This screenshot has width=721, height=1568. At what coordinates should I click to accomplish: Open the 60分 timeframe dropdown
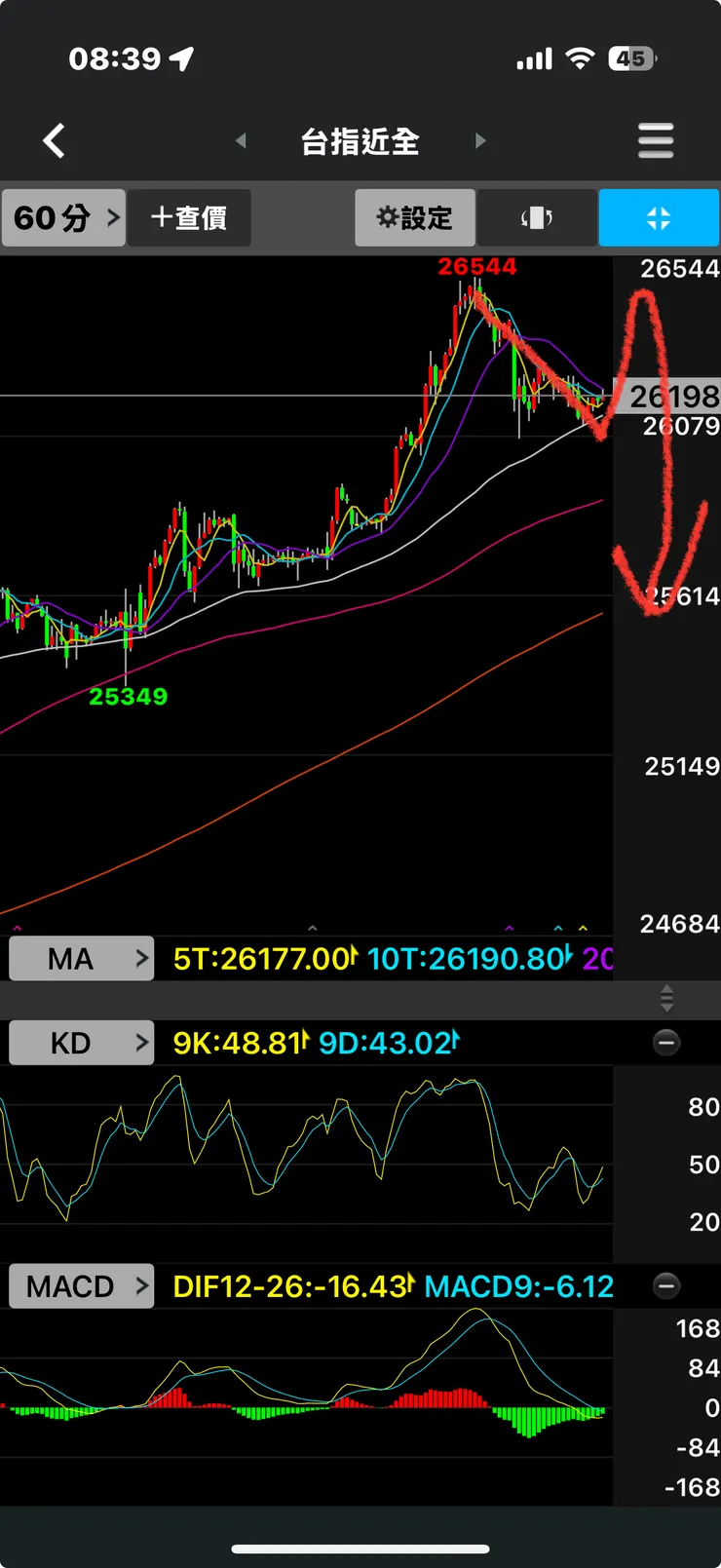[x=64, y=218]
